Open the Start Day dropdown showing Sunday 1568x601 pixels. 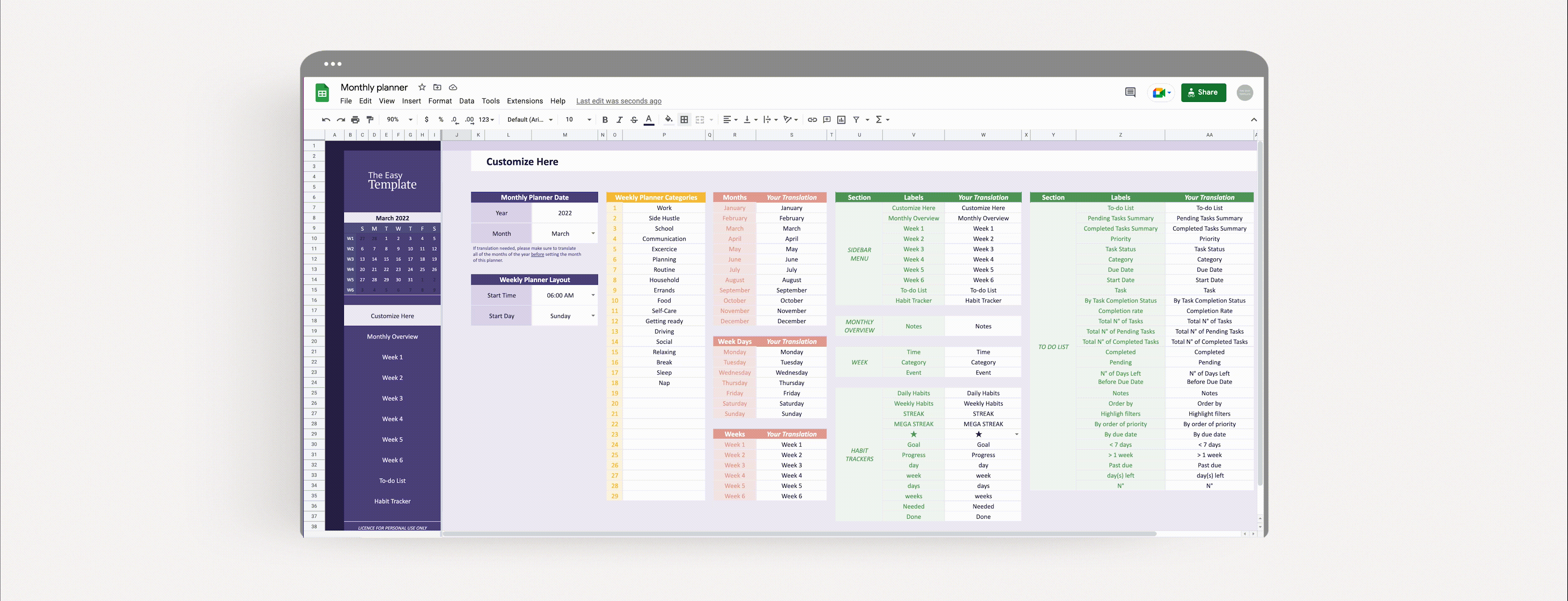click(x=593, y=316)
